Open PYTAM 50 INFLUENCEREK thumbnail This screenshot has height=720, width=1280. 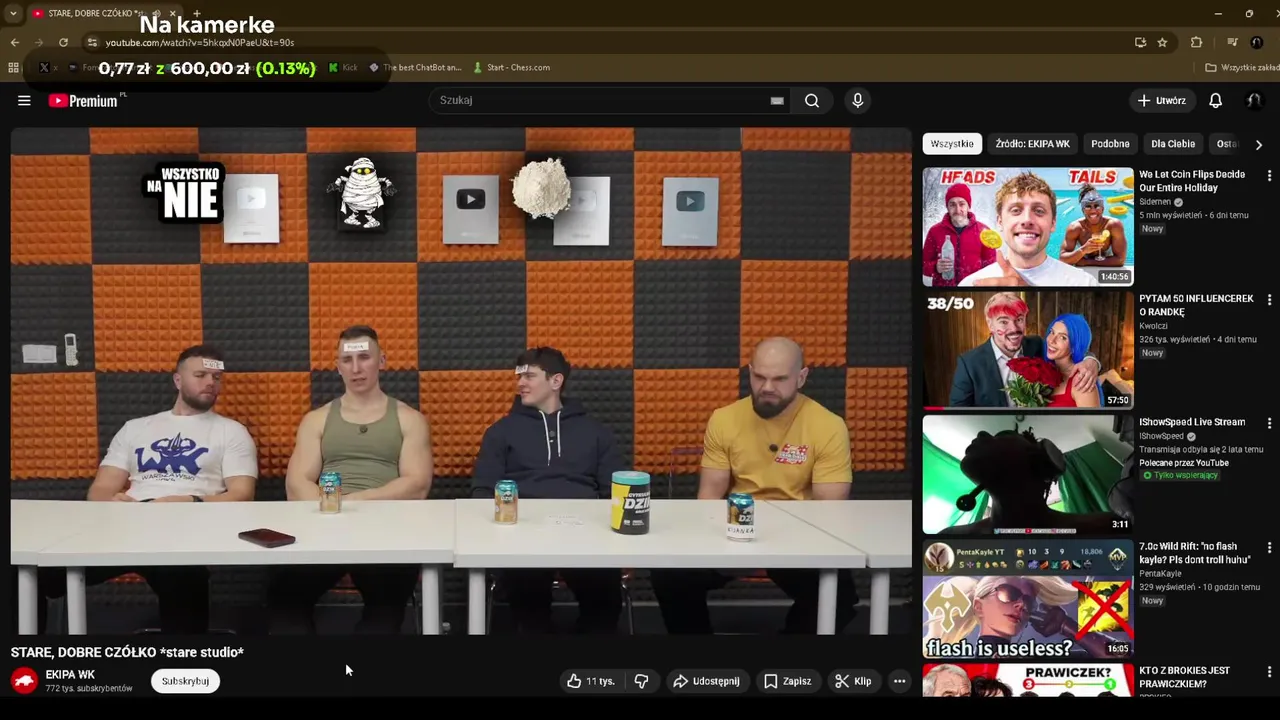[1028, 350]
